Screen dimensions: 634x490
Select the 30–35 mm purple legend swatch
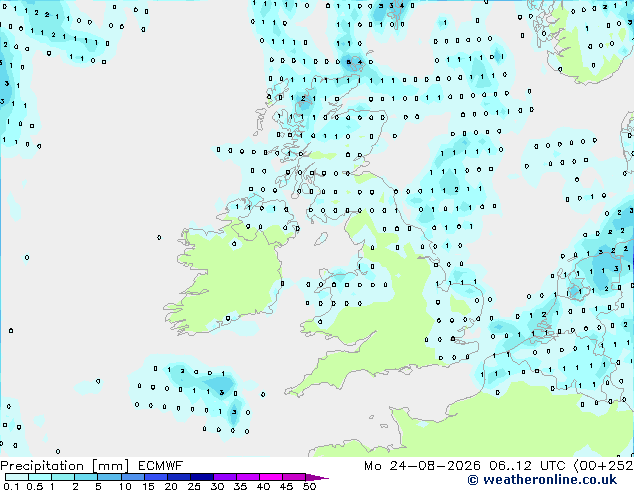(224, 477)
